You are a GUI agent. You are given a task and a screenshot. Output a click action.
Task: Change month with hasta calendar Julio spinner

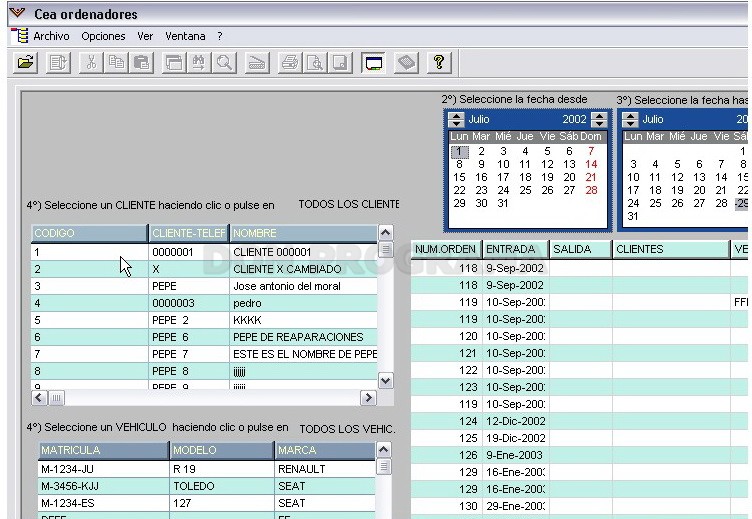point(630,119)
